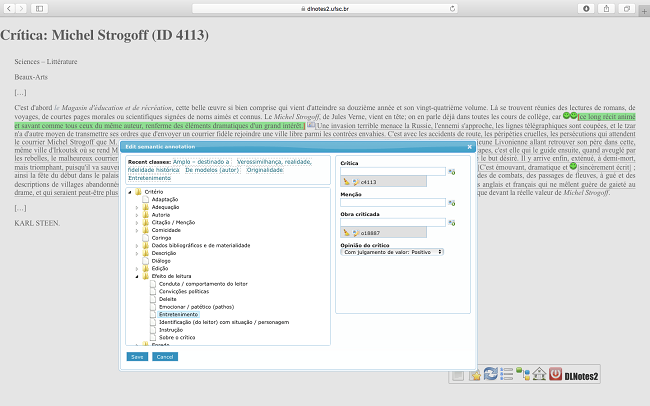Click the search icon next to Crítica field
Viewport: 650px width, 406px height.
coord(453,172)
